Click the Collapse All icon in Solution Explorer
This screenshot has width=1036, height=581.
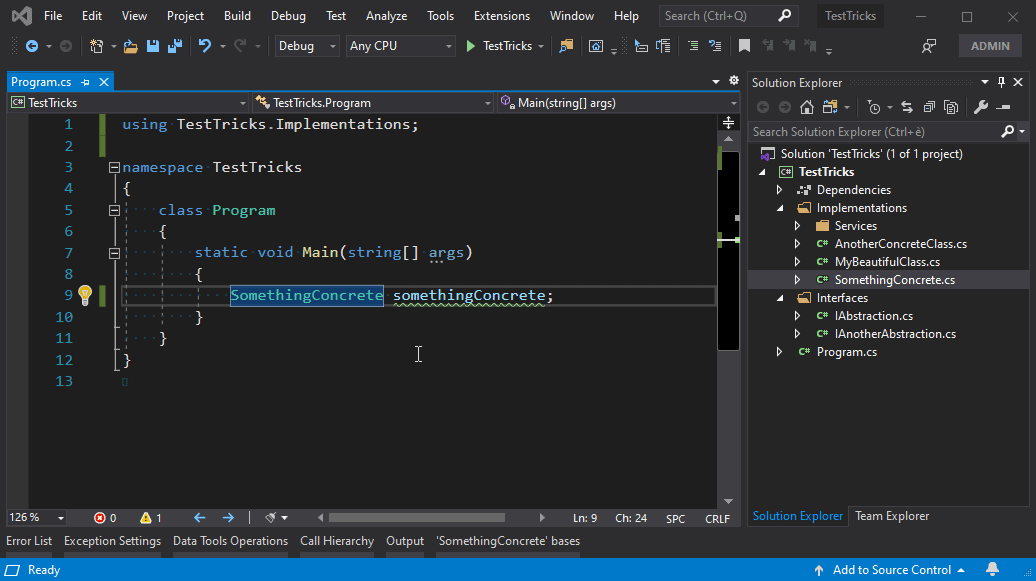click(929, 107)
